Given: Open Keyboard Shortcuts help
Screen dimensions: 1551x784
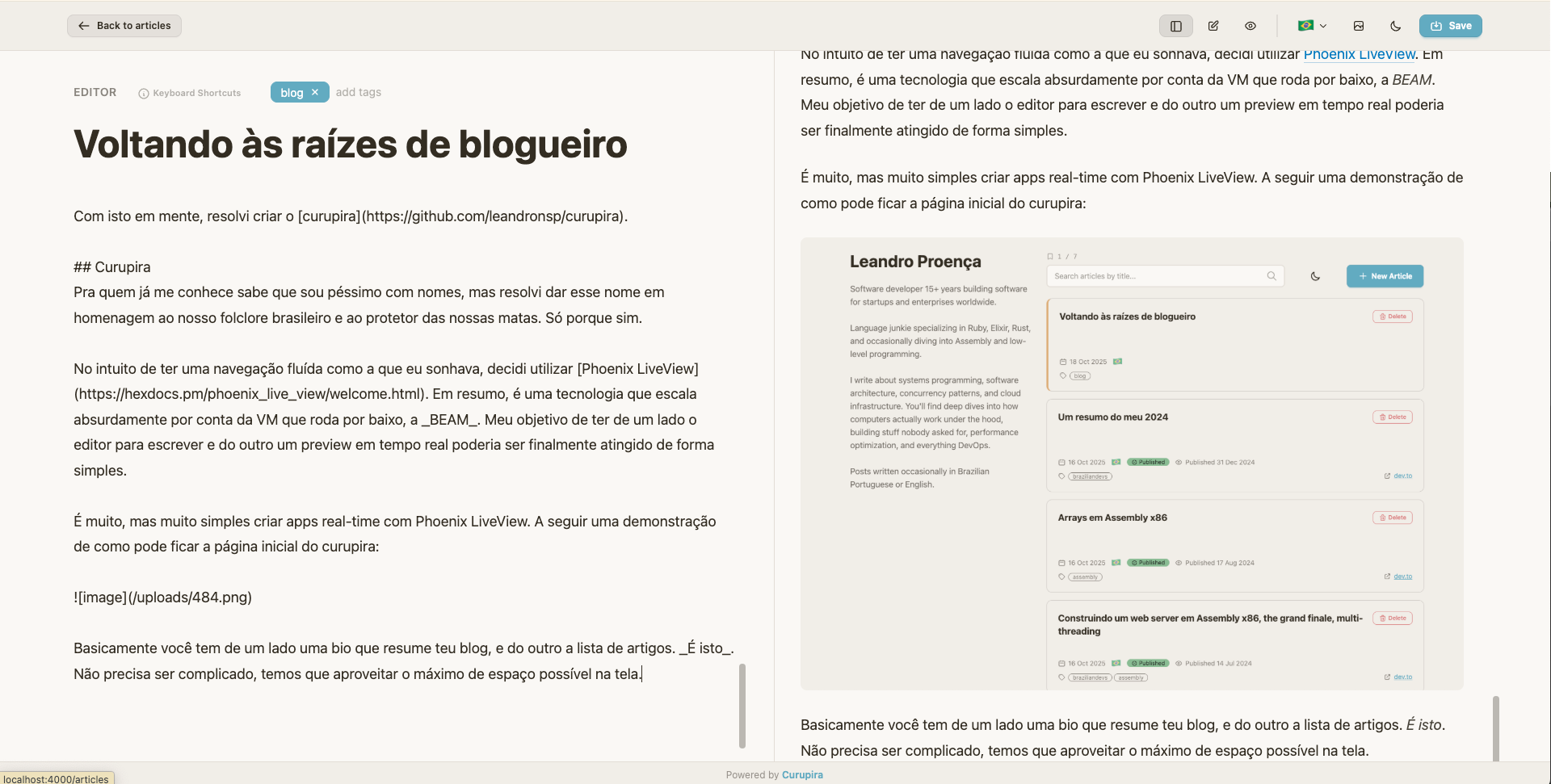Looking at the screenshot, I should (x=190, y=93).
